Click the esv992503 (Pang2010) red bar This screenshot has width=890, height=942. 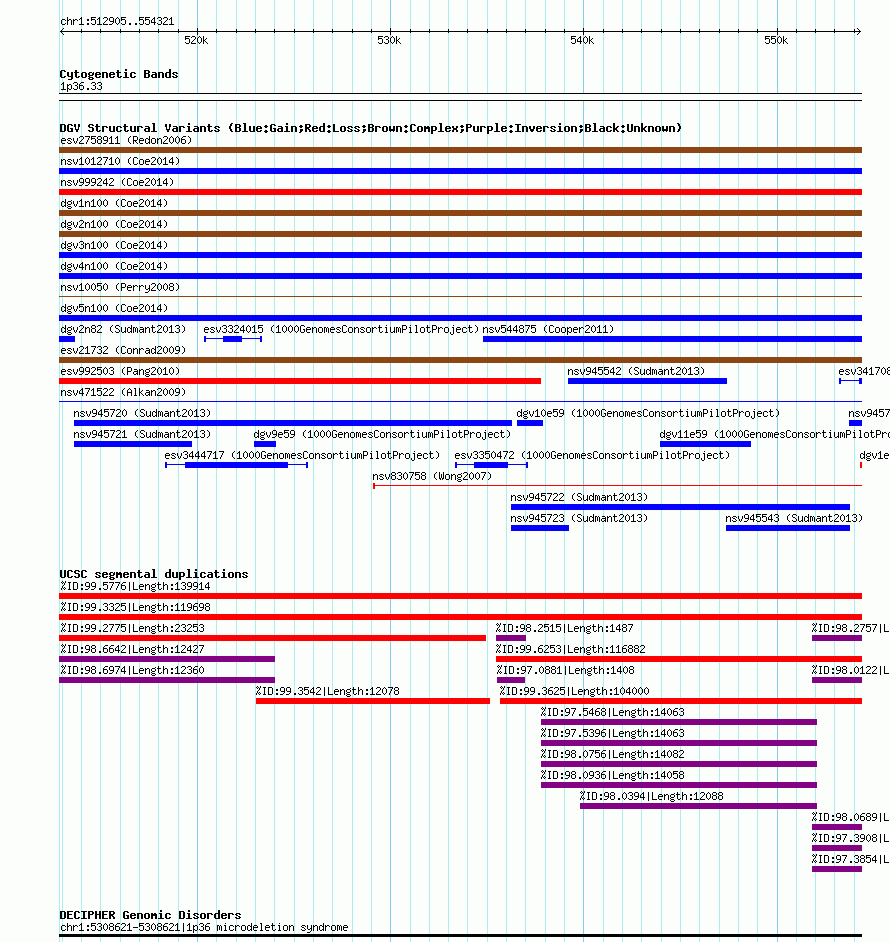point(300,381)
